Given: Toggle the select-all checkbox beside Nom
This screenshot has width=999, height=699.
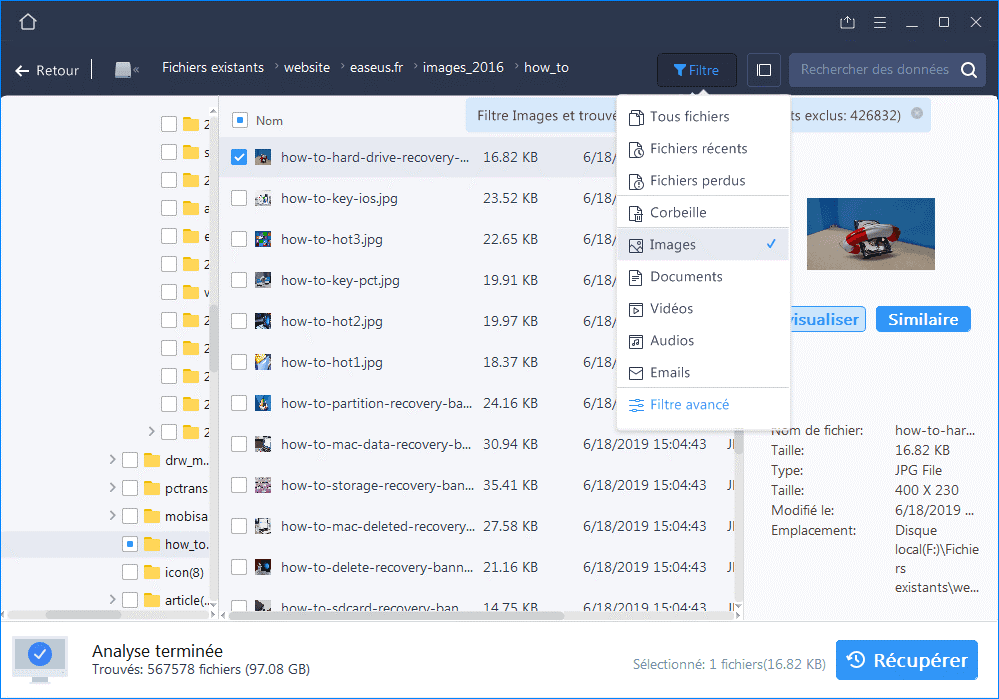Looking at the screenshot, I should (240, 120).
